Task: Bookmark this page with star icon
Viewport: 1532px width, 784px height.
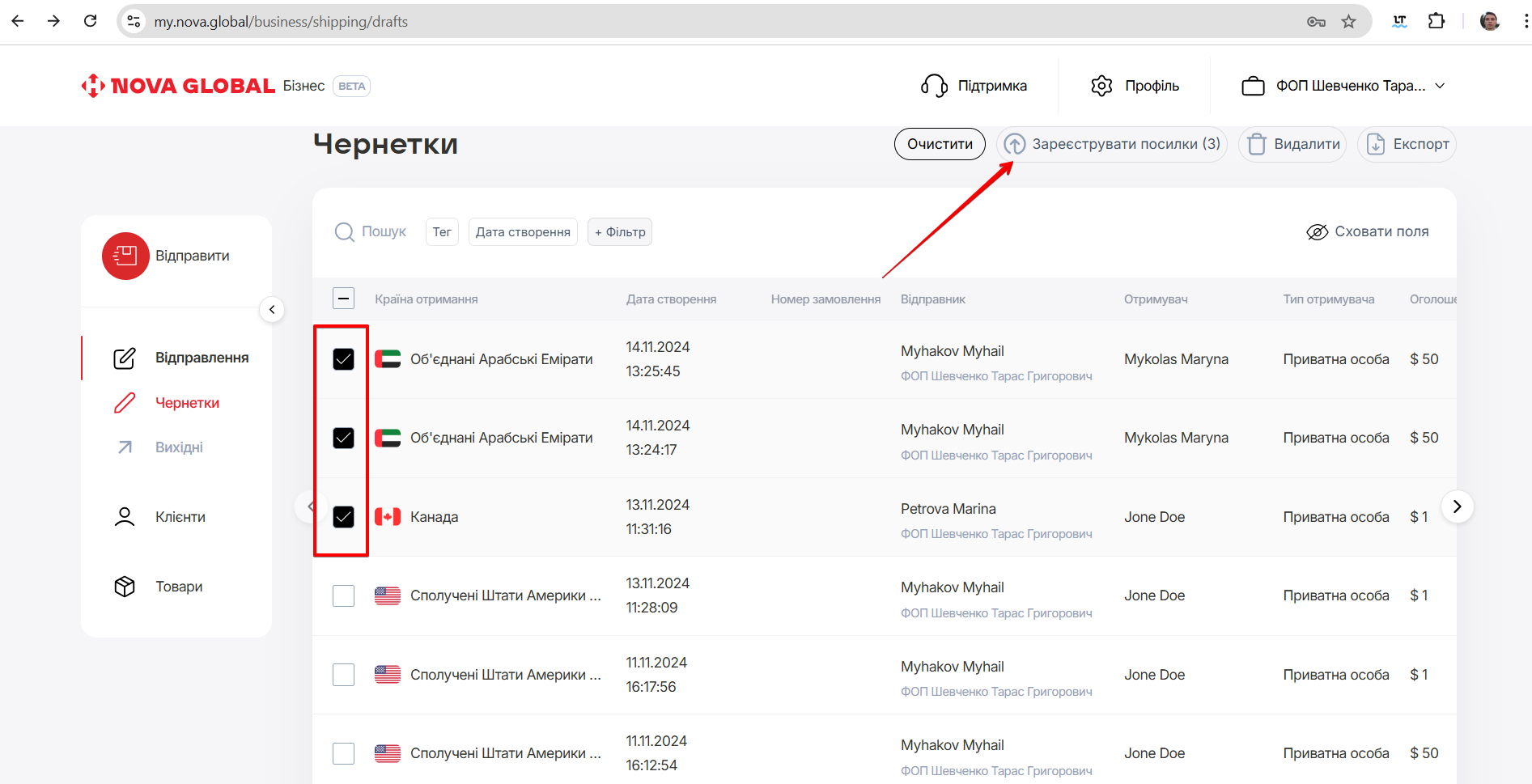Action: tap(1348, 22)
